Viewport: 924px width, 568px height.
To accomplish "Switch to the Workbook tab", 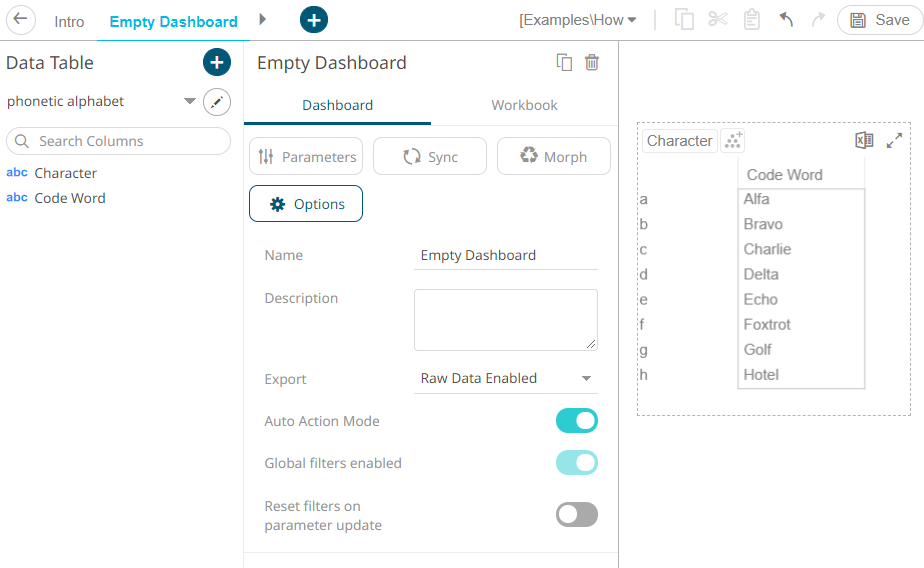I will tap(524, 105).
